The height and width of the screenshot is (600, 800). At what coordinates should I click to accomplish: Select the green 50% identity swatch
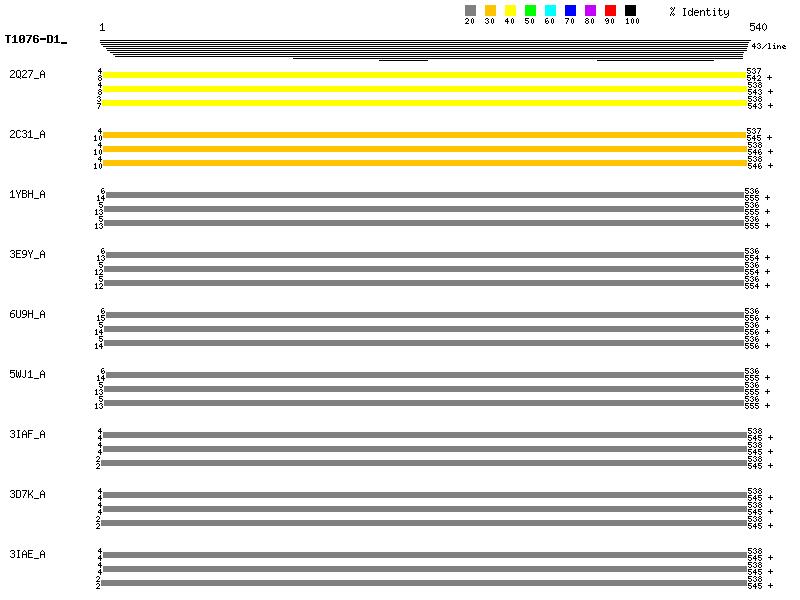tap(530, 10)
